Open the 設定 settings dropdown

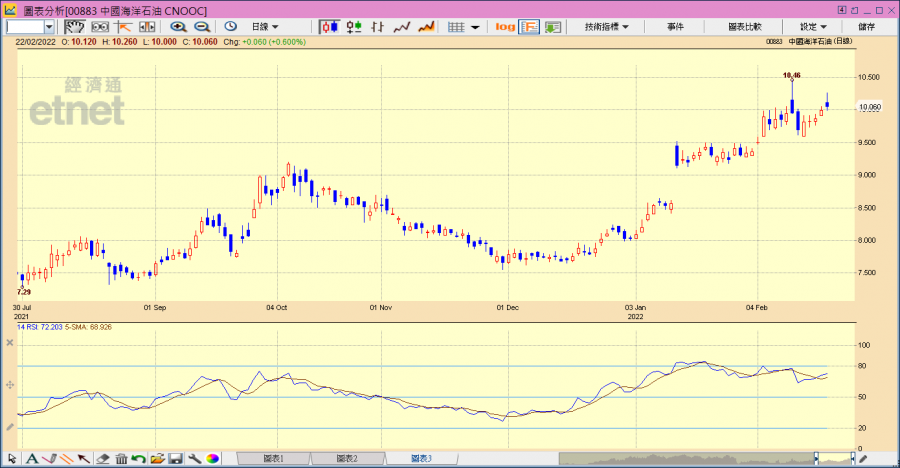(813, 27)
